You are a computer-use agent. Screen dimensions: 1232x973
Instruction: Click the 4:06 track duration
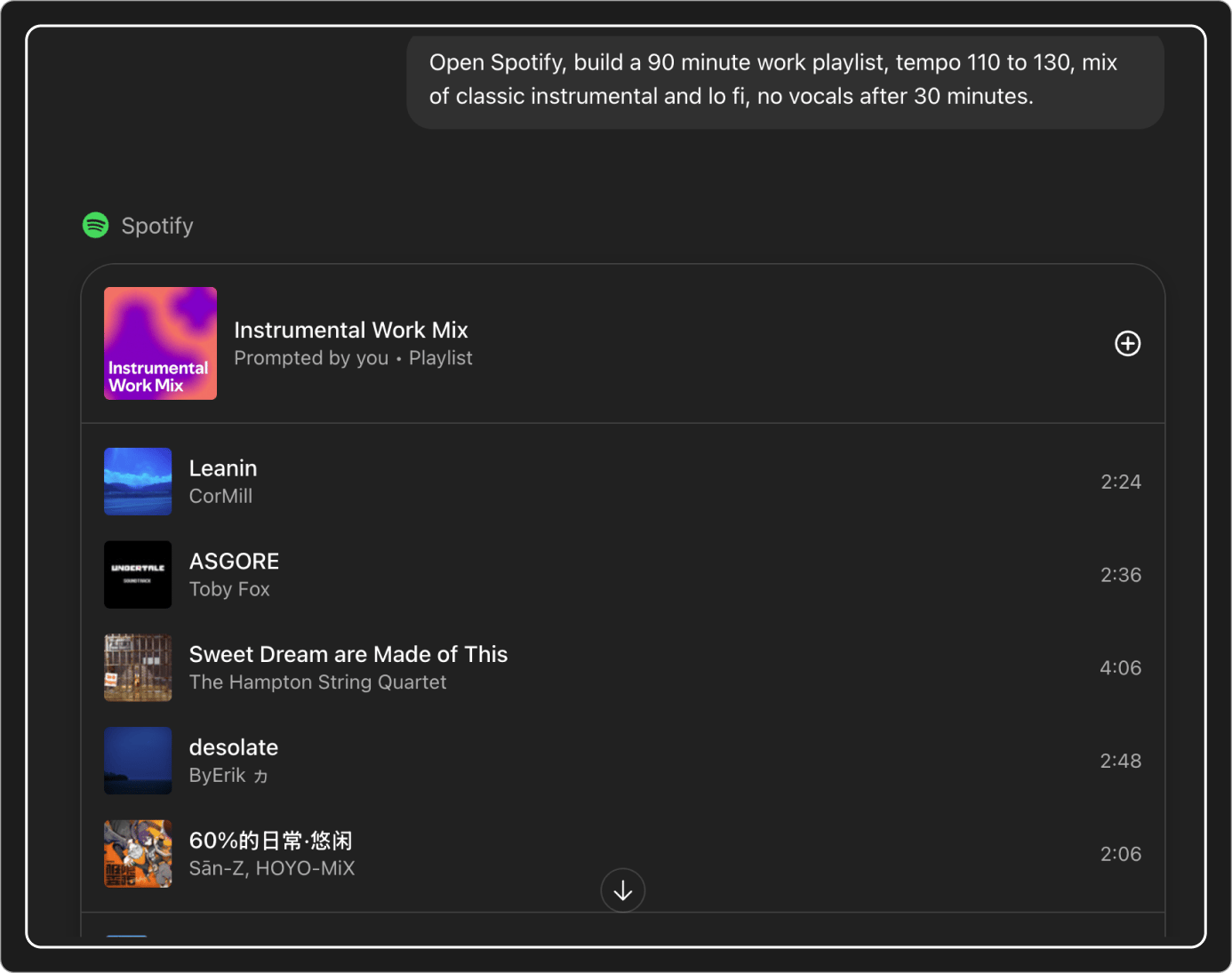[1121, 667]
